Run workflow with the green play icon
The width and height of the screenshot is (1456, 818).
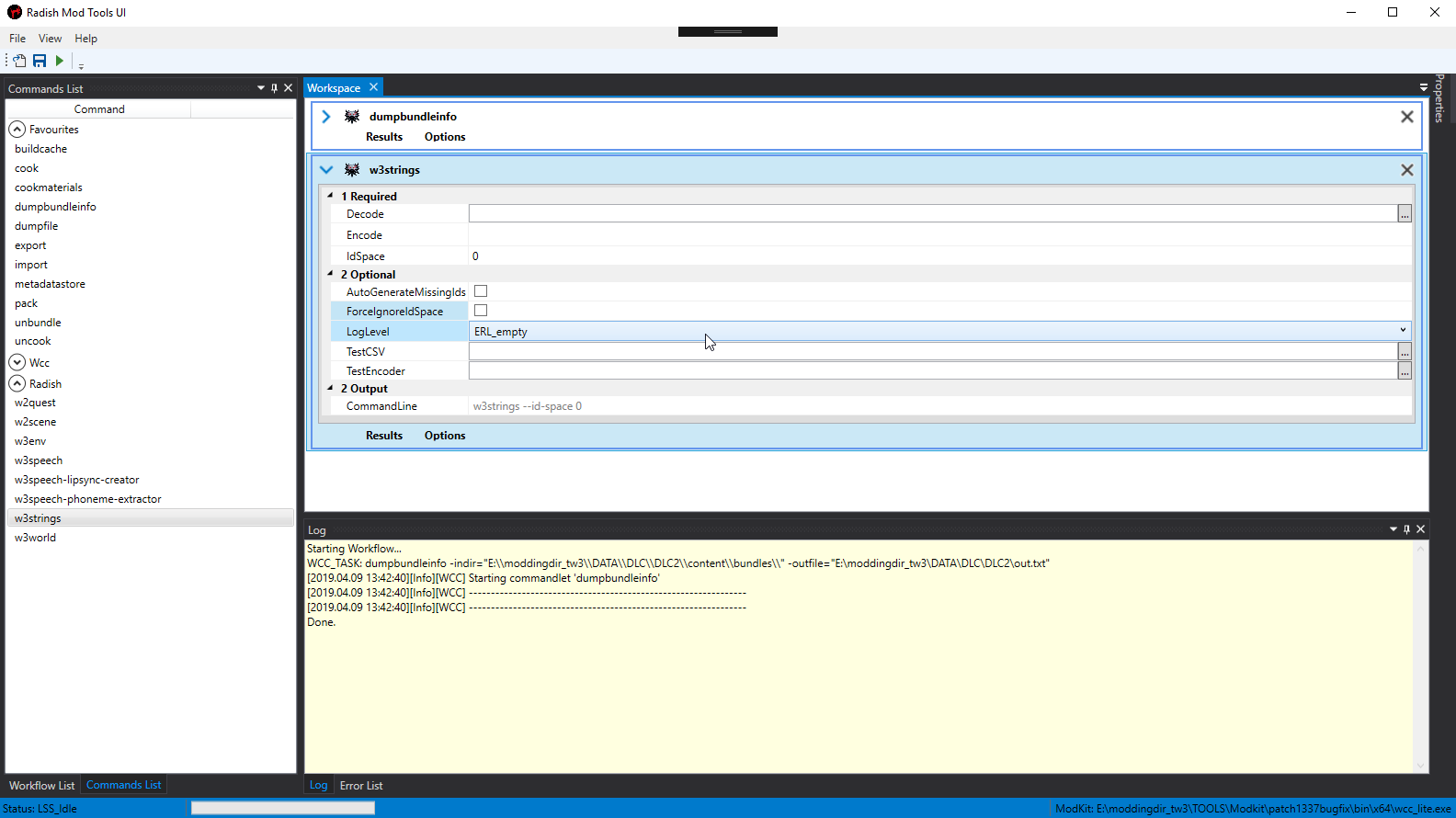(x=60, y=61)
